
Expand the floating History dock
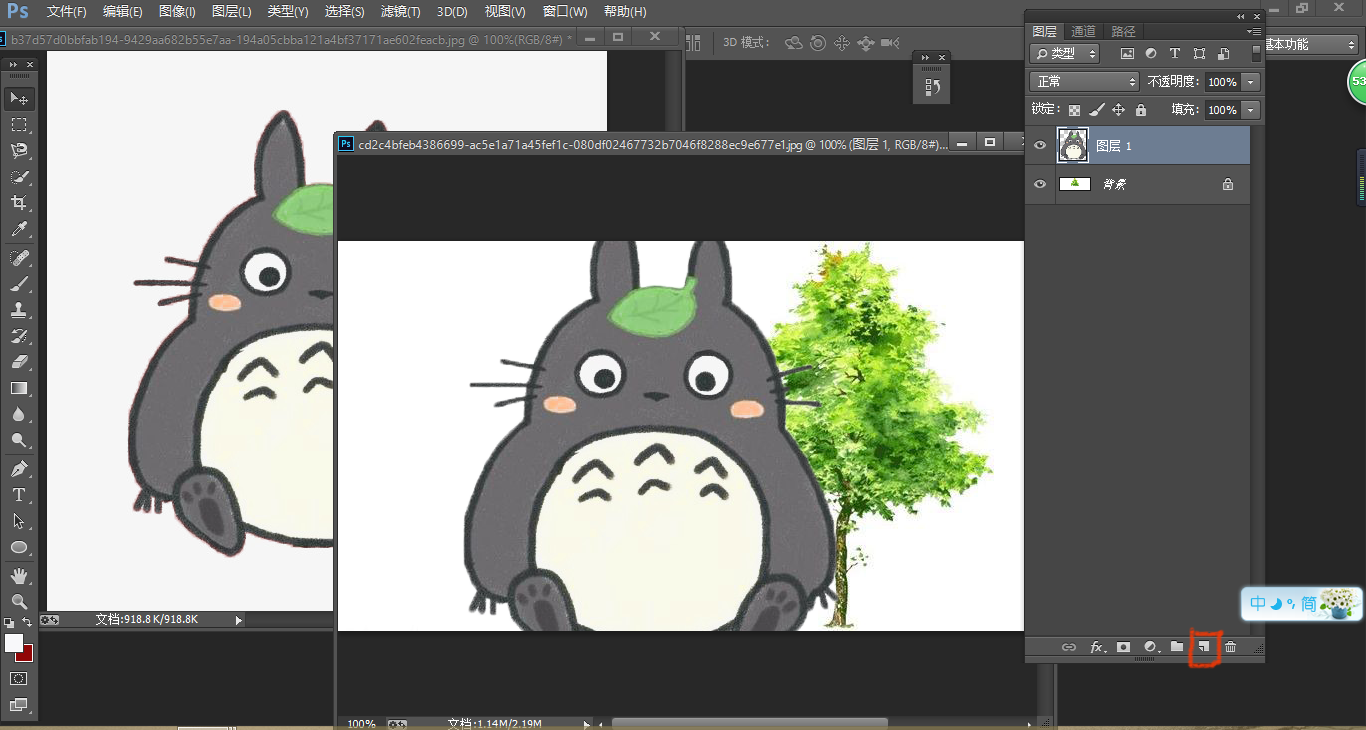tap(925, 58)
